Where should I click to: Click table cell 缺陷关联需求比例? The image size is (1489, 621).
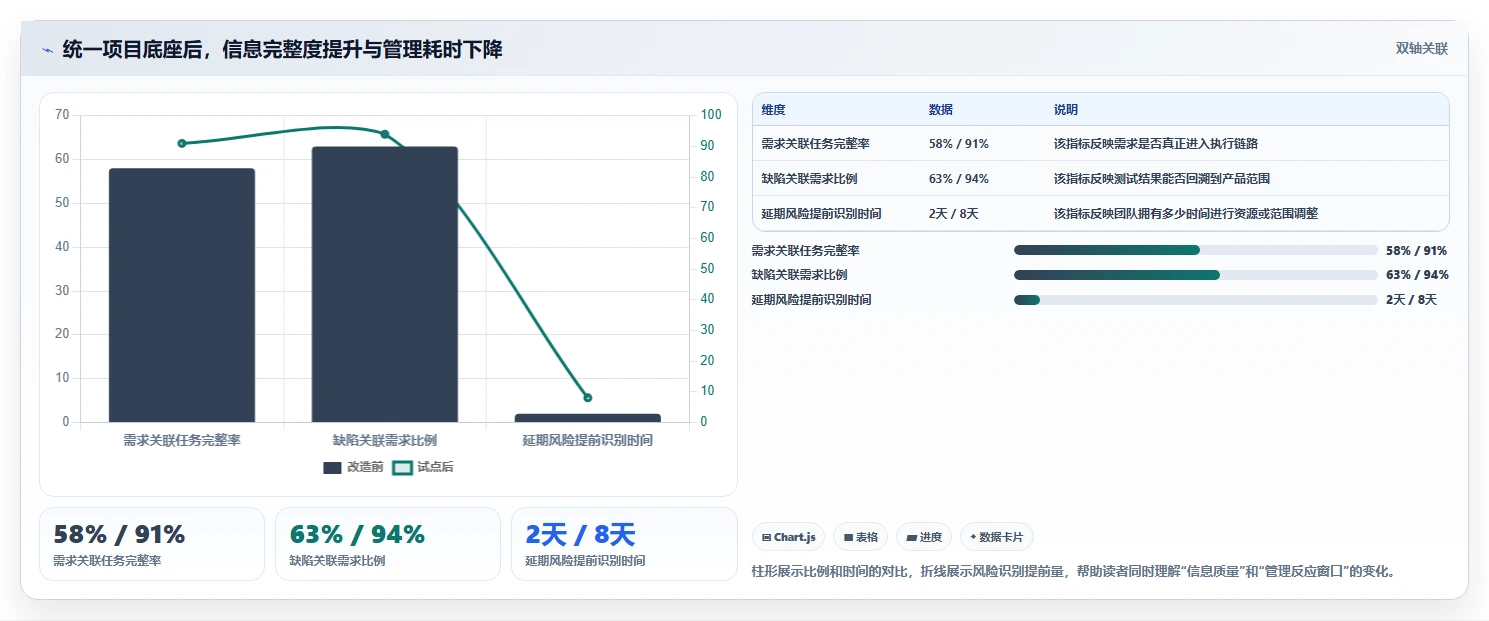pyautogui.click(x=809, y=179)
